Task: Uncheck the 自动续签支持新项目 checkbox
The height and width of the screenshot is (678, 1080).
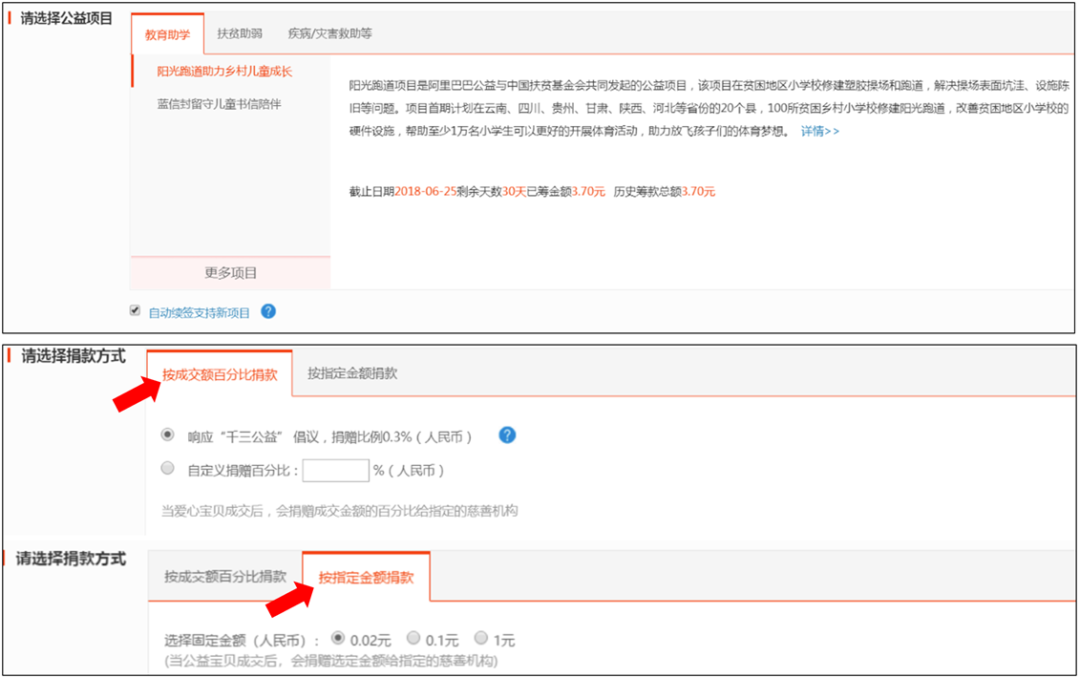Action: point(133,311)
